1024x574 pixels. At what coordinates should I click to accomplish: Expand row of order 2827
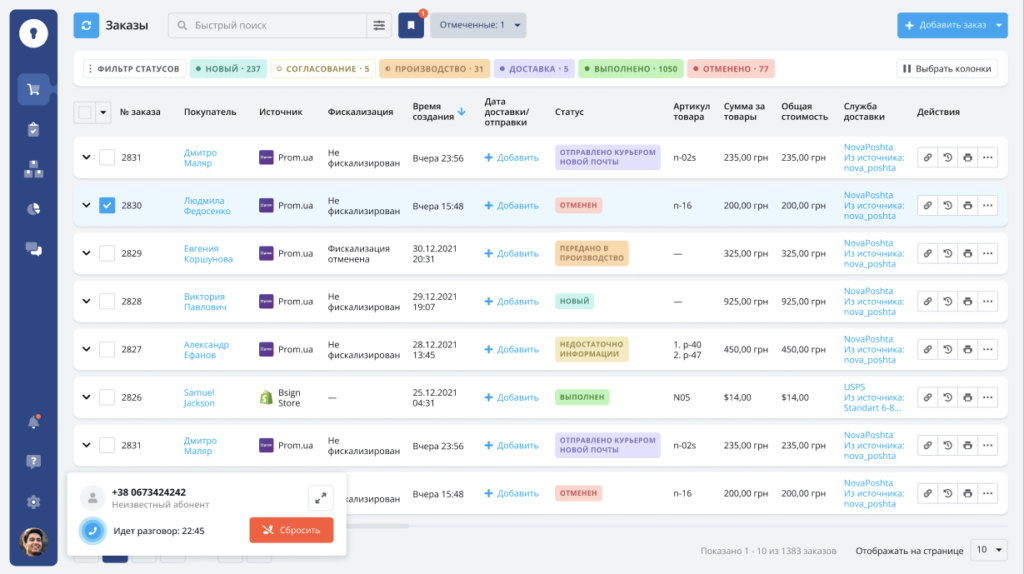[86, 349]
